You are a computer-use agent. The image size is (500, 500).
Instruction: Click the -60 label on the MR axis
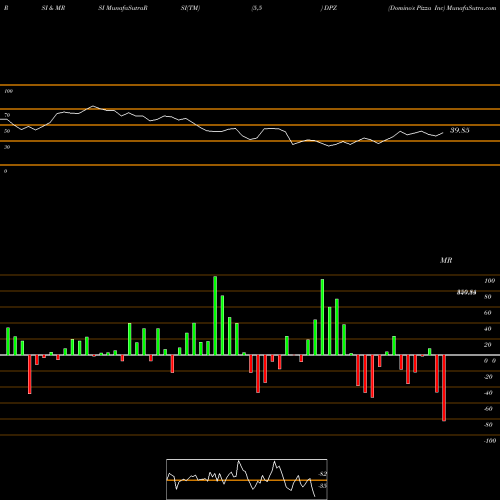(488, 409)
